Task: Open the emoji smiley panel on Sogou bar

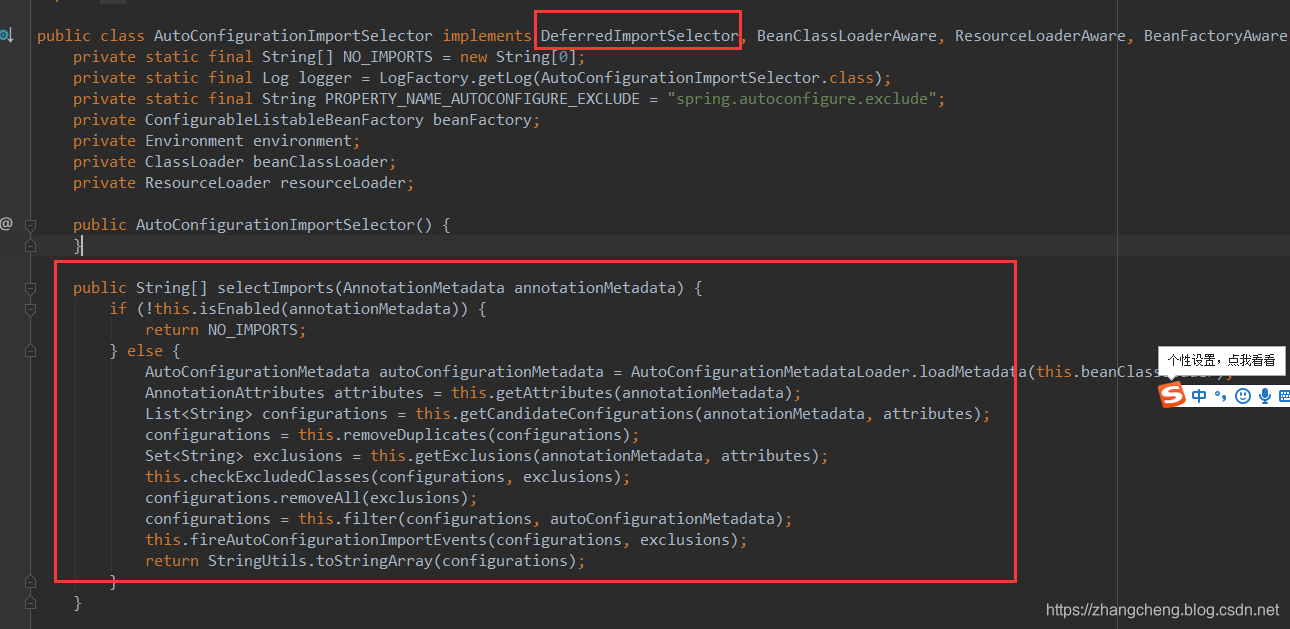Action: click(x=1243, y=396)
